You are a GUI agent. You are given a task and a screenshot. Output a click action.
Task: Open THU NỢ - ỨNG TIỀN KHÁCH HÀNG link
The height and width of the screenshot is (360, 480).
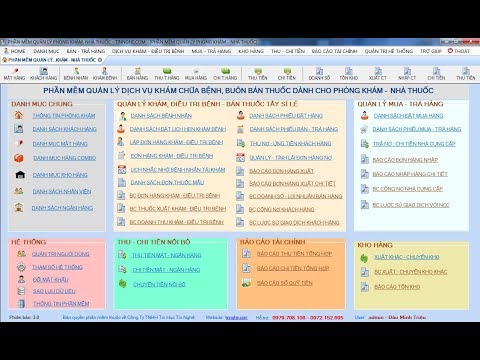(x=290, y=143)
